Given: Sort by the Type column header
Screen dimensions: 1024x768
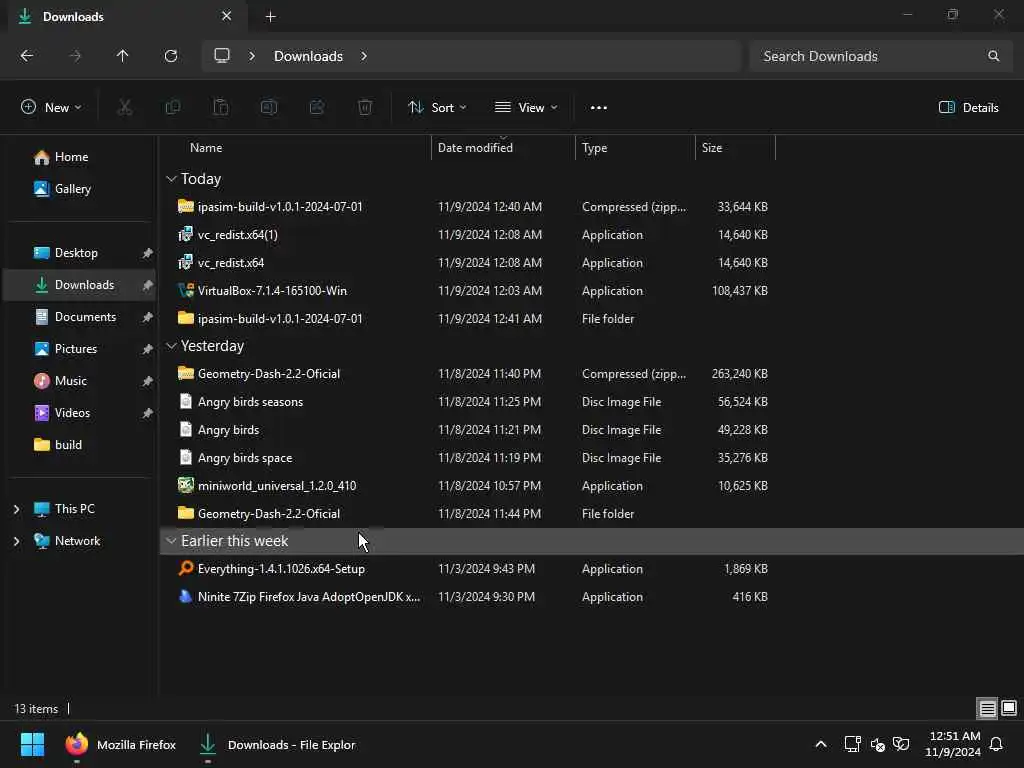Looking at the screenshot, I should coord(635,148).
